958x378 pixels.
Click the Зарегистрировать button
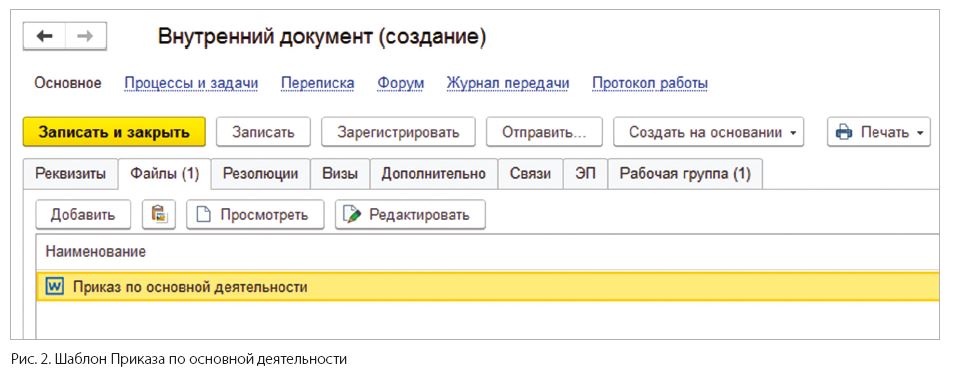[x=398, y=132]
